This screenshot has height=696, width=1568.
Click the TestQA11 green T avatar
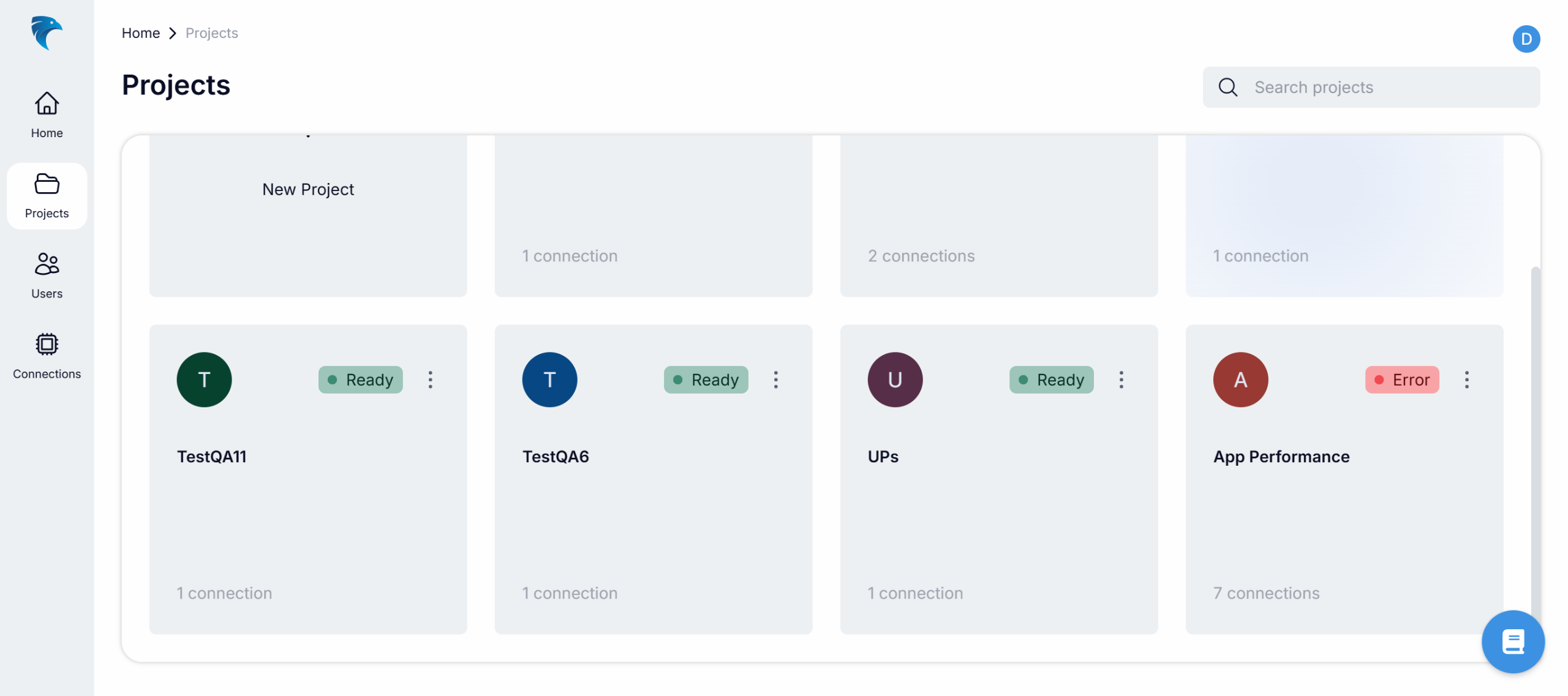coord(204,380)
